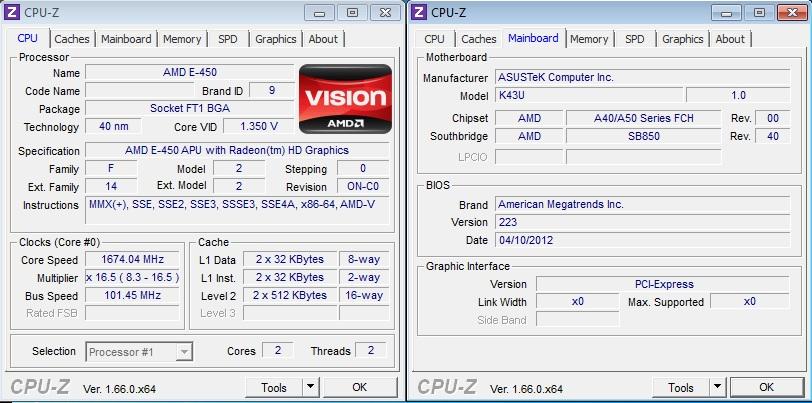Click the Brand ID 9 value

pyautogui.click(x=271, y=90)
